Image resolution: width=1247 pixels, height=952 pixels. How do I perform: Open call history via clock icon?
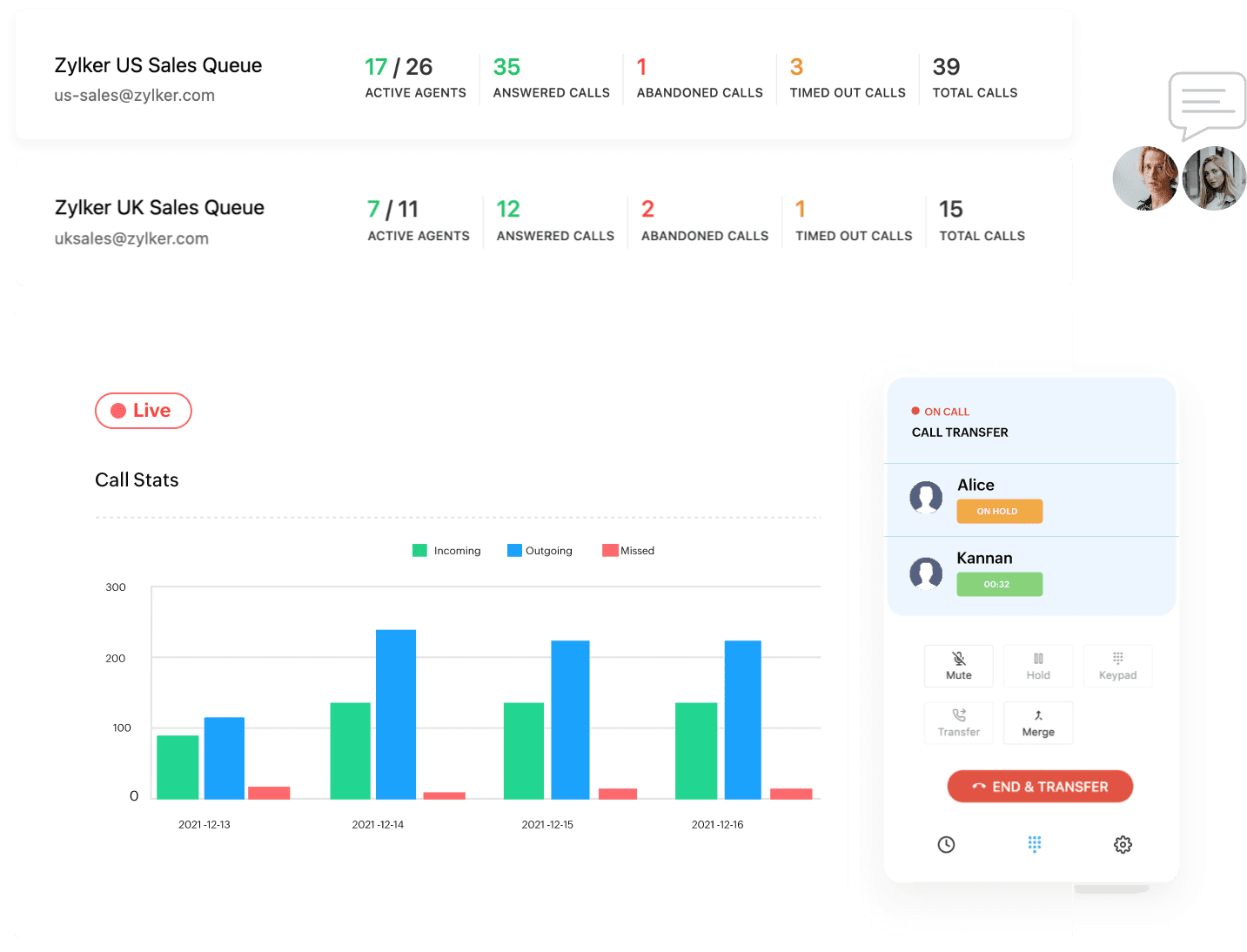coord(947,844)
